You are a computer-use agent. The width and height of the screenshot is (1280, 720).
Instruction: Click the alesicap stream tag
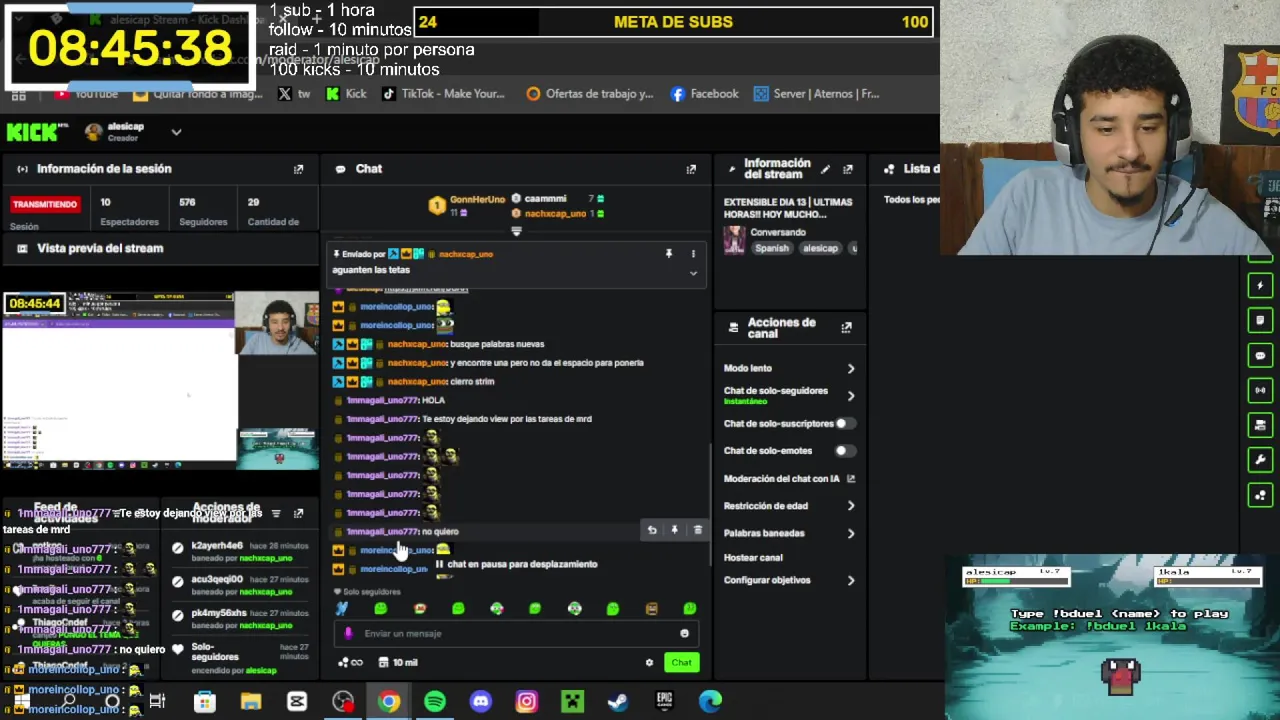[820, 248]
